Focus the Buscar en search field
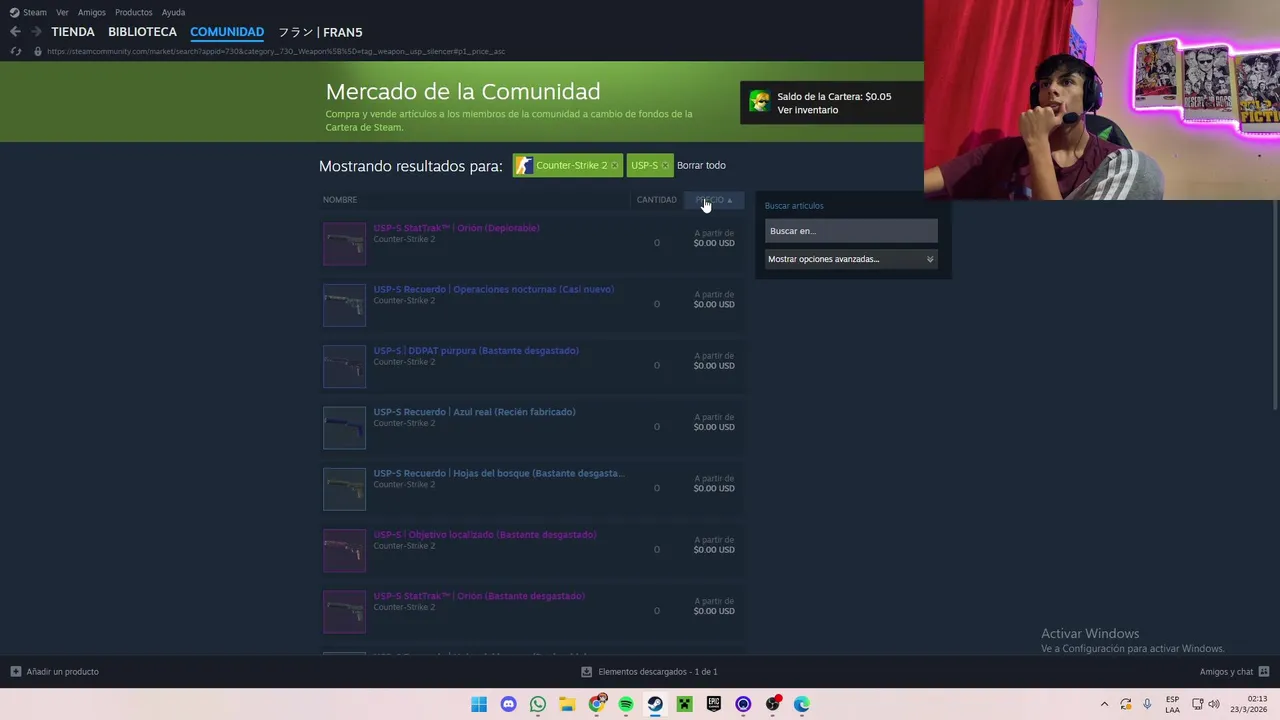The image size is (1280, 720). tap(851, 231)
